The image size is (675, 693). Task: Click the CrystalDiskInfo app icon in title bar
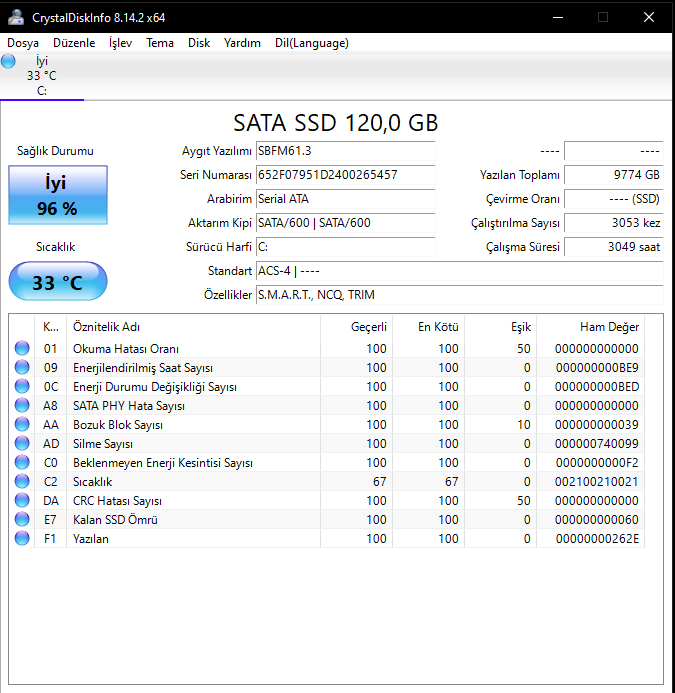pos(16,17)
